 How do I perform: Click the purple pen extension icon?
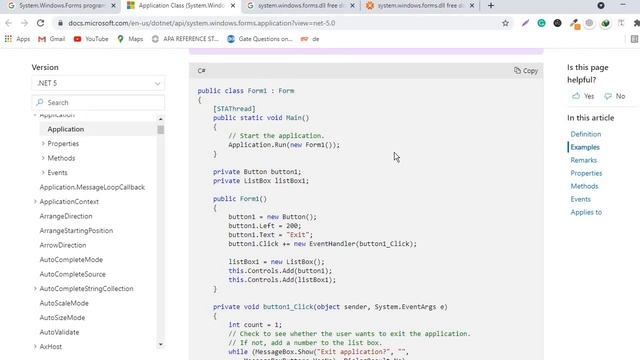click(x=525, y=23)
